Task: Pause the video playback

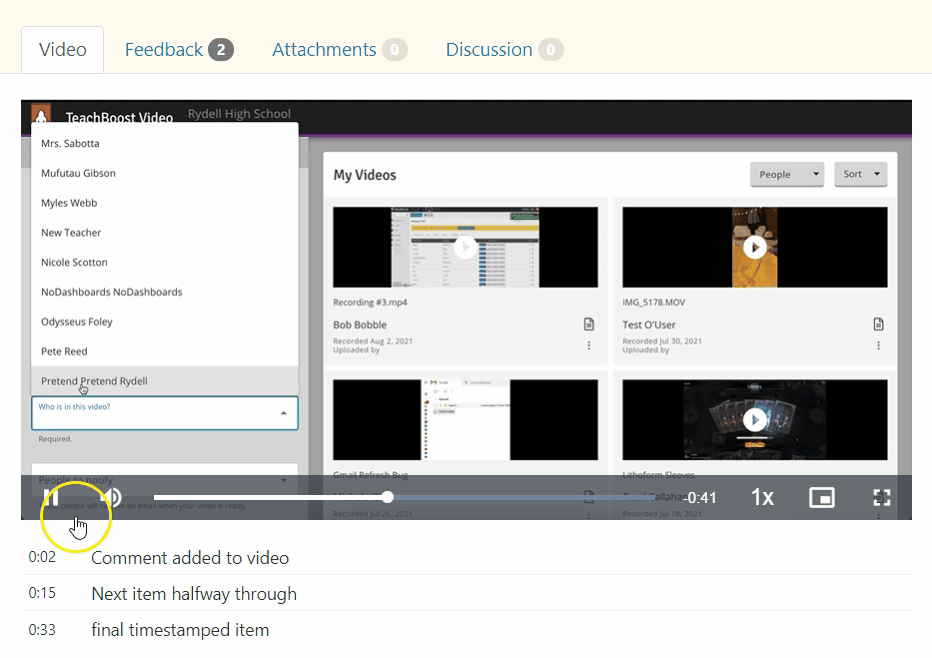Action: 51,498
